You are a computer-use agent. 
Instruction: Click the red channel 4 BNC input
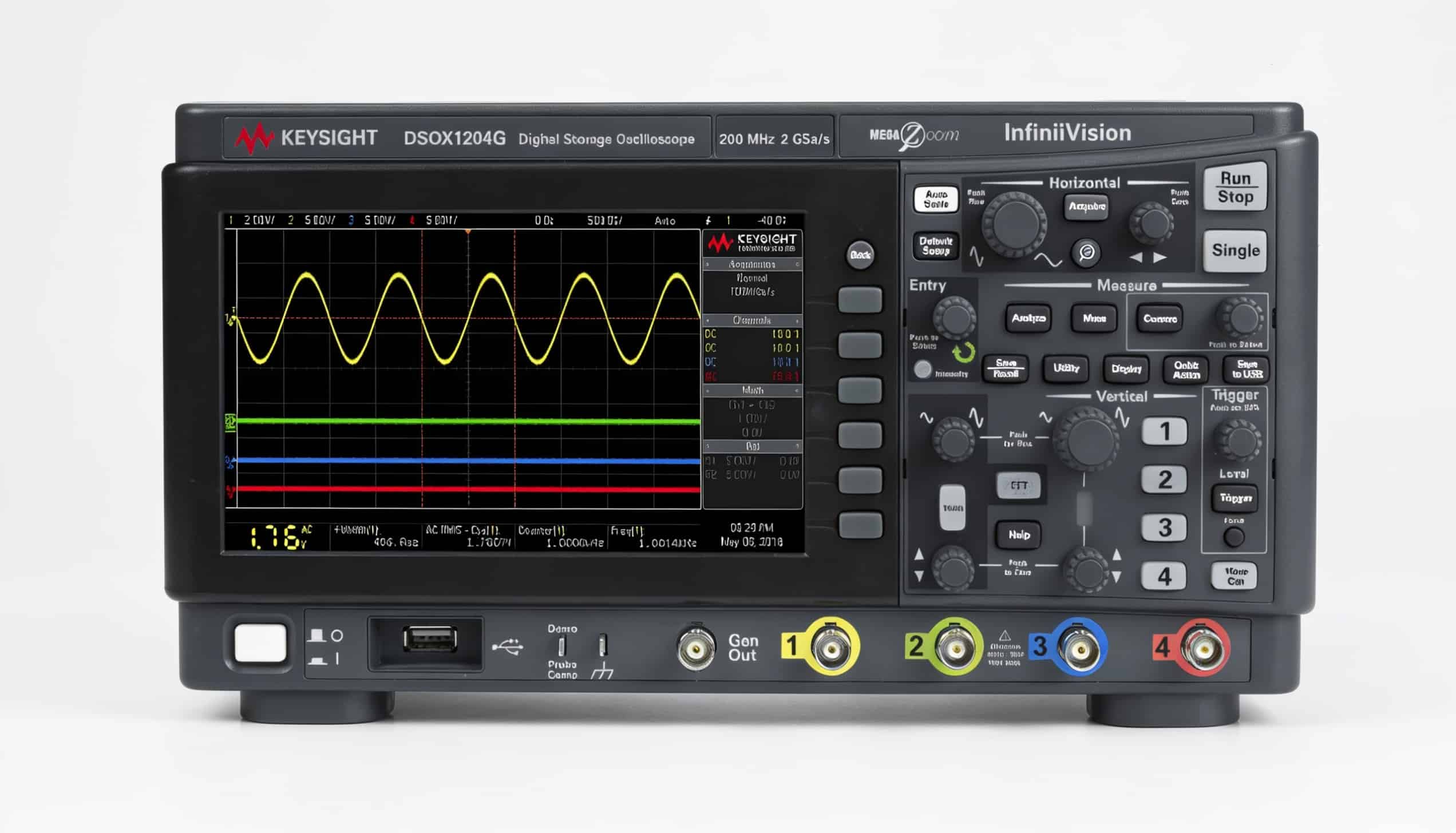(1203, 647)
